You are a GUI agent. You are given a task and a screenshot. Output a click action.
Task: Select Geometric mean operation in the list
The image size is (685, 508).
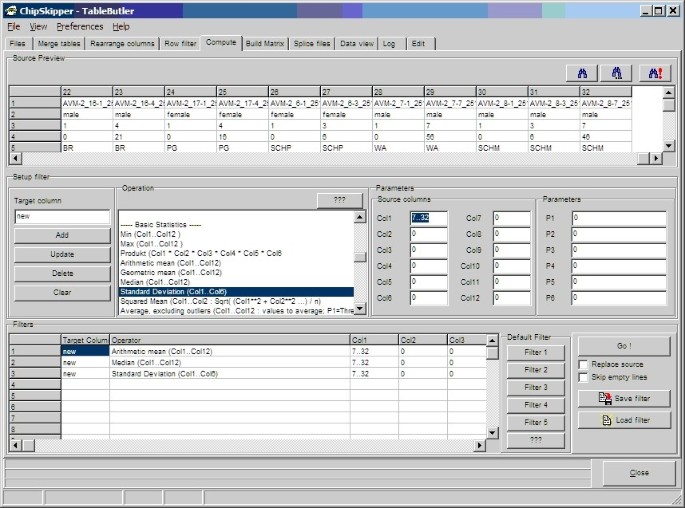170,272
